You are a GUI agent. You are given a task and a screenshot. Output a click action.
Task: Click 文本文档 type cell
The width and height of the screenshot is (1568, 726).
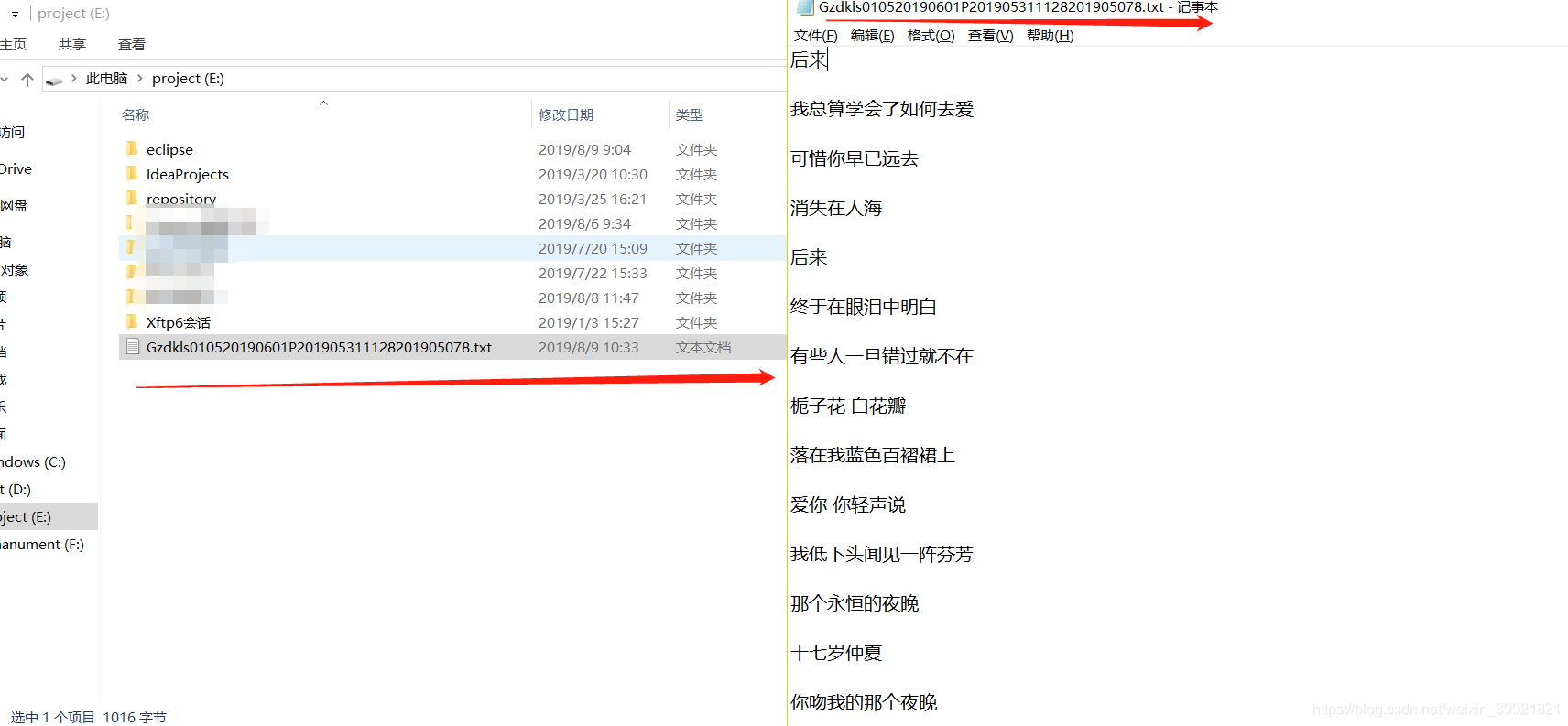pos(703,347)
